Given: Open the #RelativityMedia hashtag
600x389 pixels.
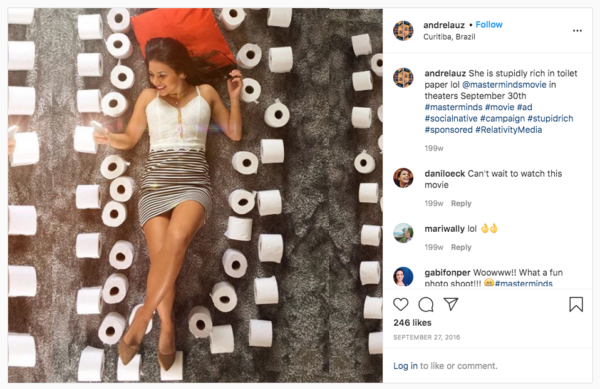Looking at the screenshot, I should (x=509, y=130).
